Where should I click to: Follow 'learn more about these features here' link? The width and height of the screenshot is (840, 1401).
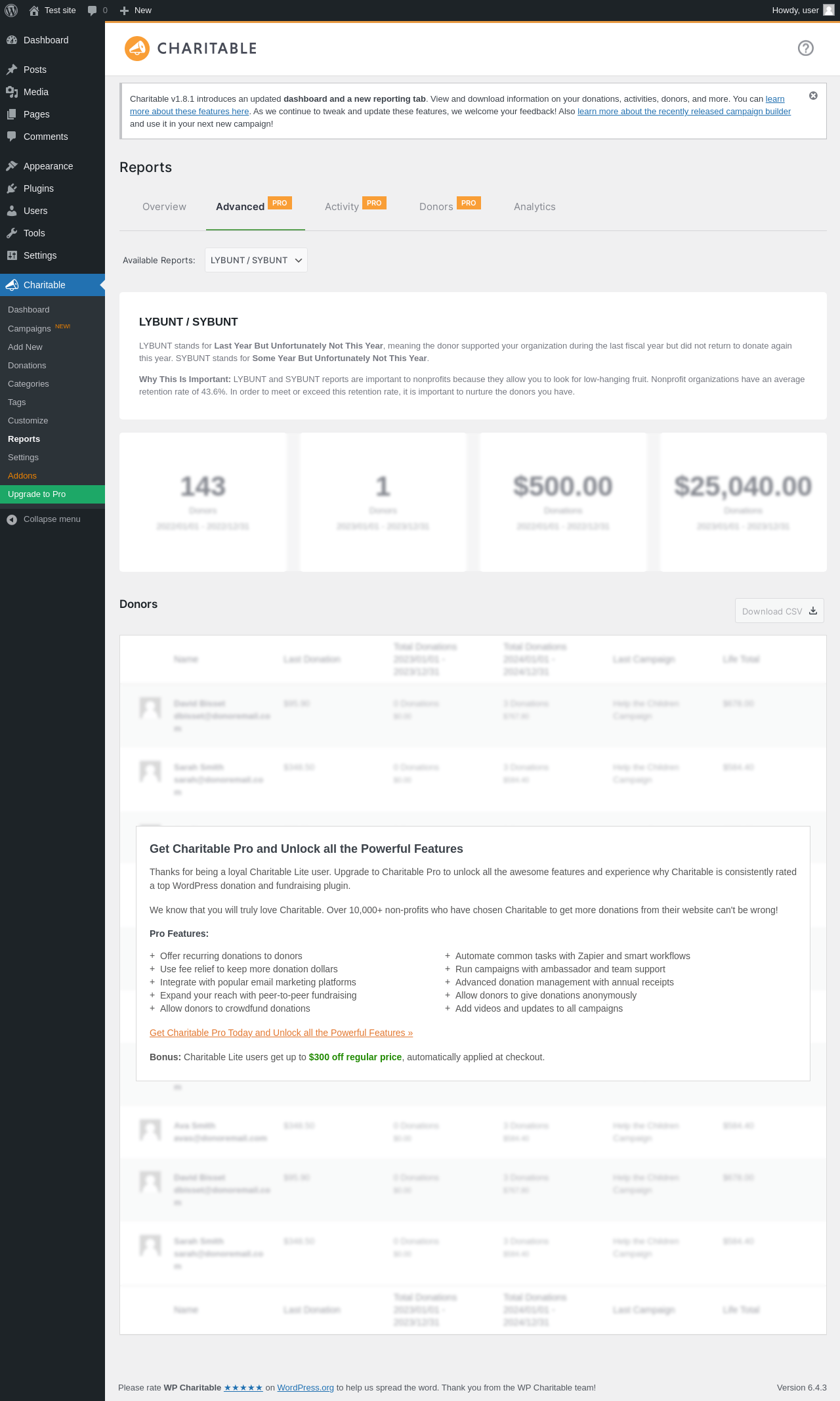pyautogui.click(x=189, y=112)
